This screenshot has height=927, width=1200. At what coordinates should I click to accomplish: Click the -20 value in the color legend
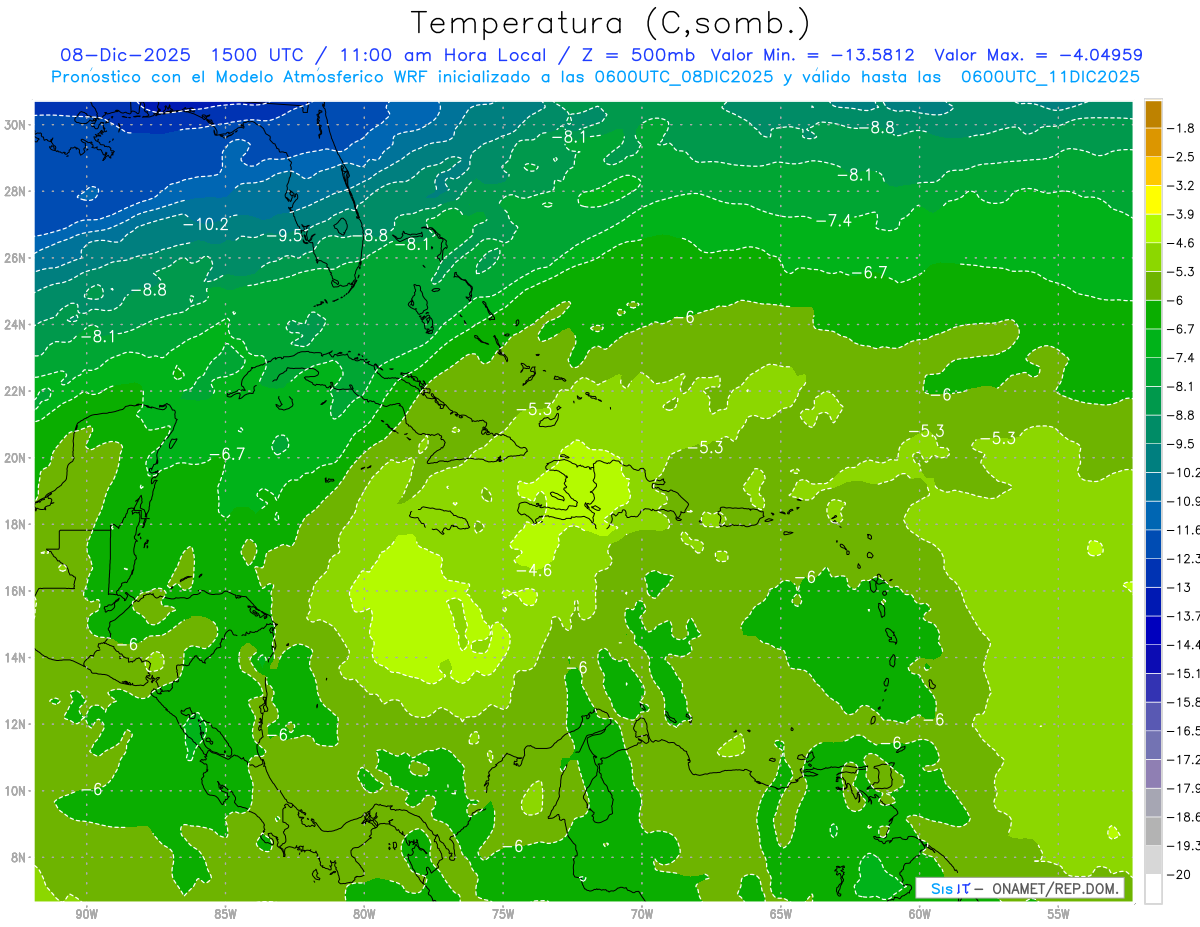pos(1180,874)
